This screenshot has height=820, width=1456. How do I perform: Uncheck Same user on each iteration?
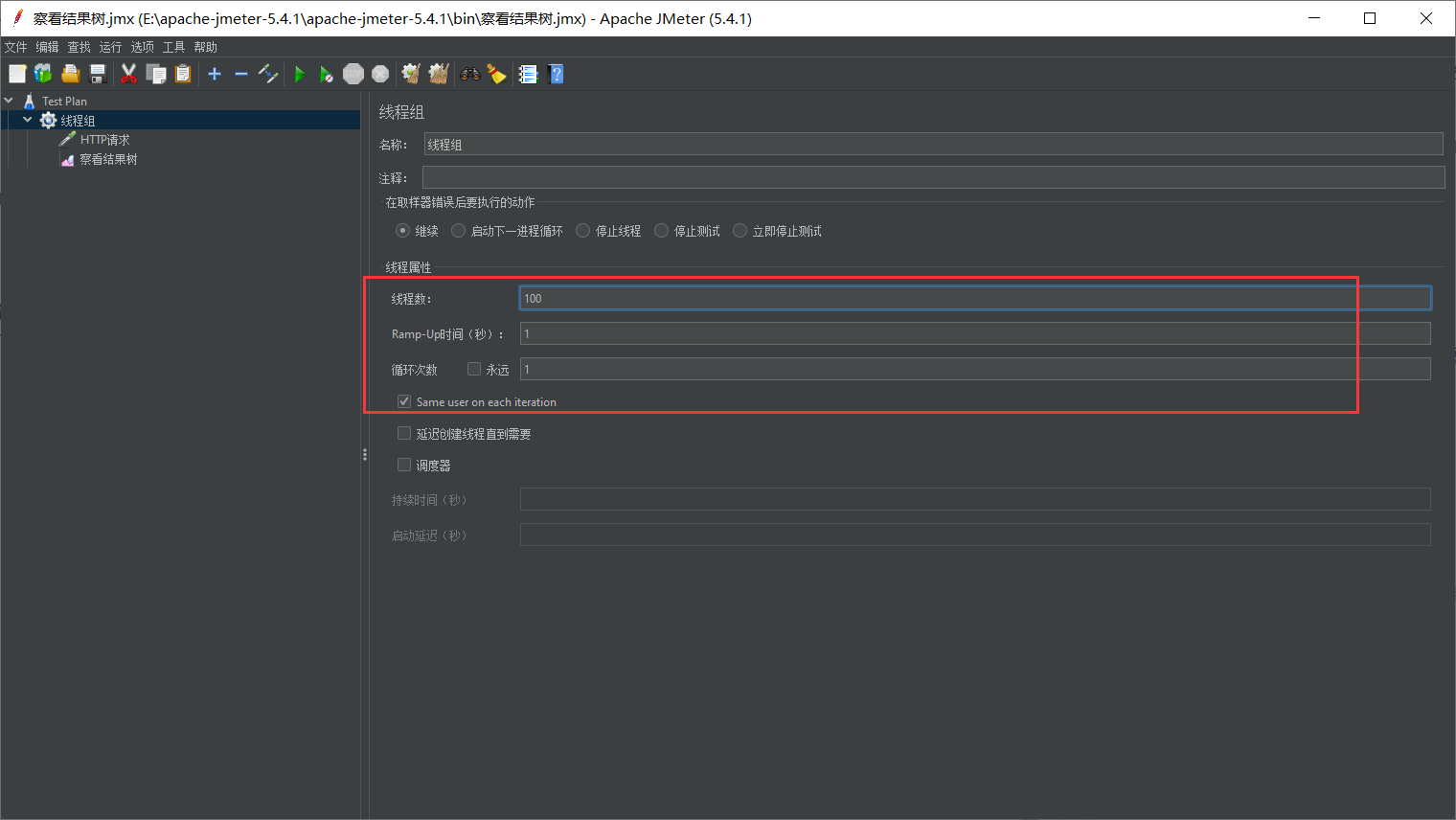404,401
